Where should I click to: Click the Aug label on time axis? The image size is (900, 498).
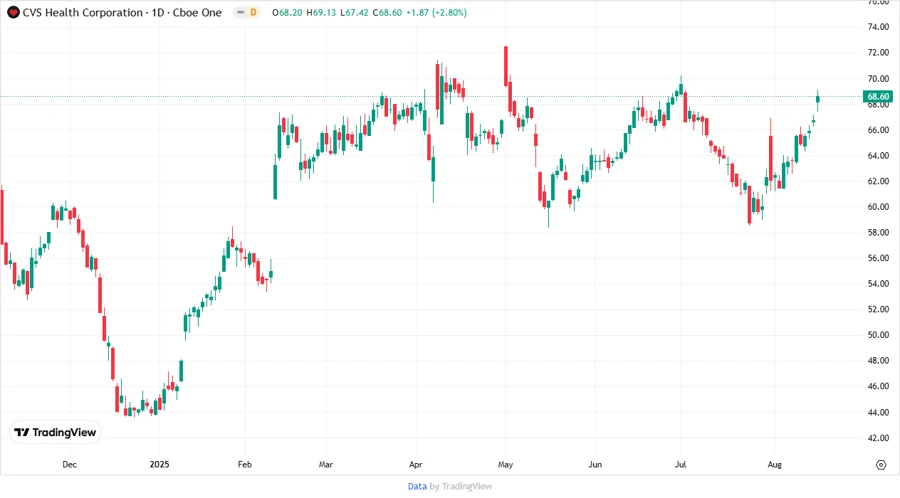point(774,464)
